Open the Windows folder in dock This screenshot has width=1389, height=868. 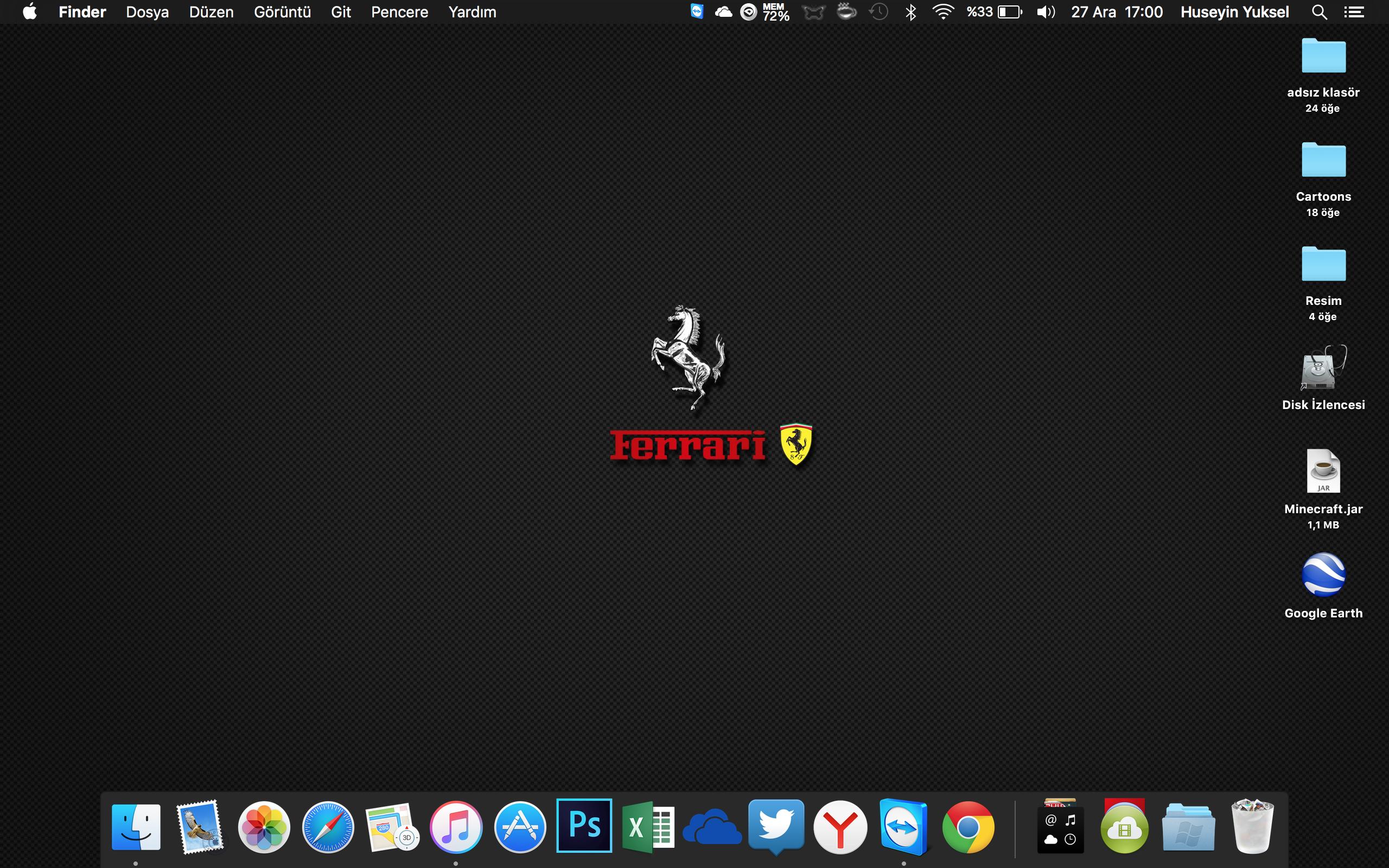(x=1188, y=827)
